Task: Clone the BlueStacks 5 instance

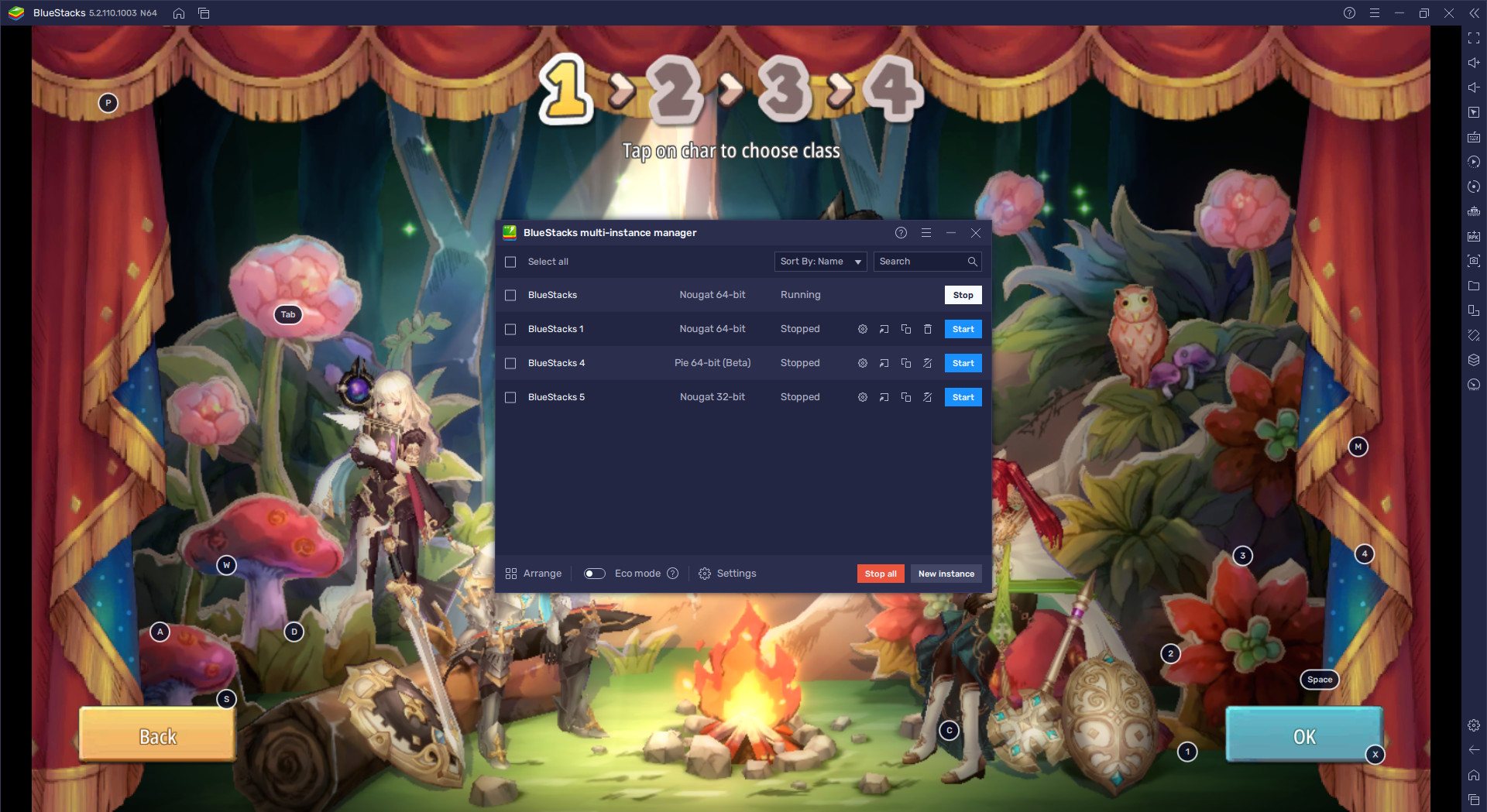Action: tap(905, 397)
